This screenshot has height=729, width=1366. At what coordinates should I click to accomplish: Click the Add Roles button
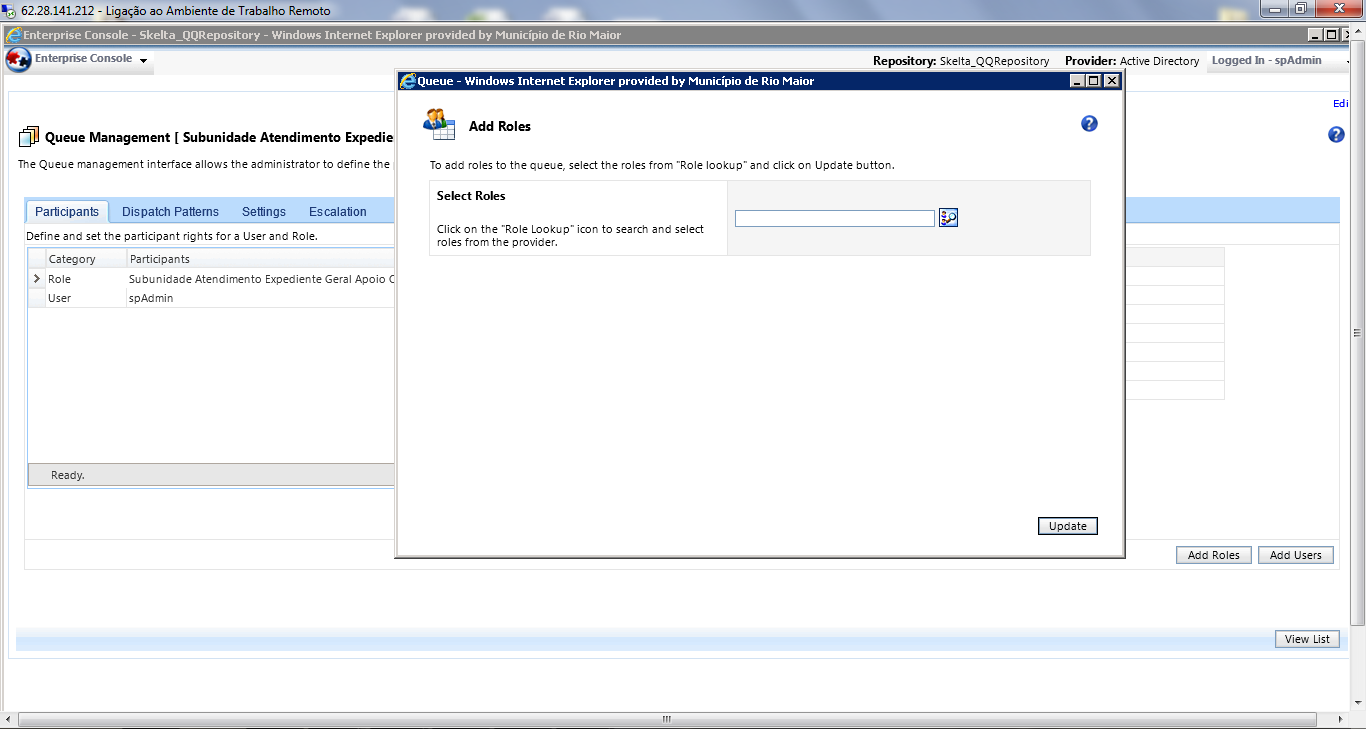pyautogui.click(x=1214, y=555)
